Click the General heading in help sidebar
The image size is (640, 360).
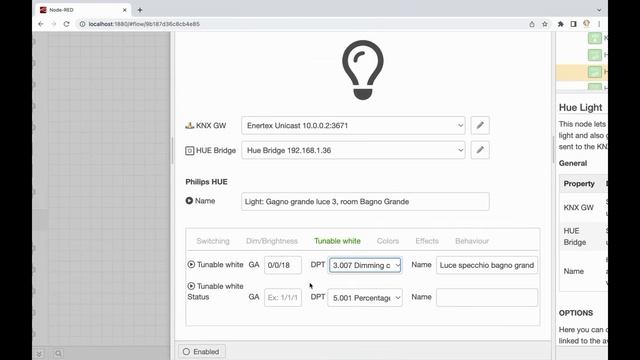coord(573,163)
